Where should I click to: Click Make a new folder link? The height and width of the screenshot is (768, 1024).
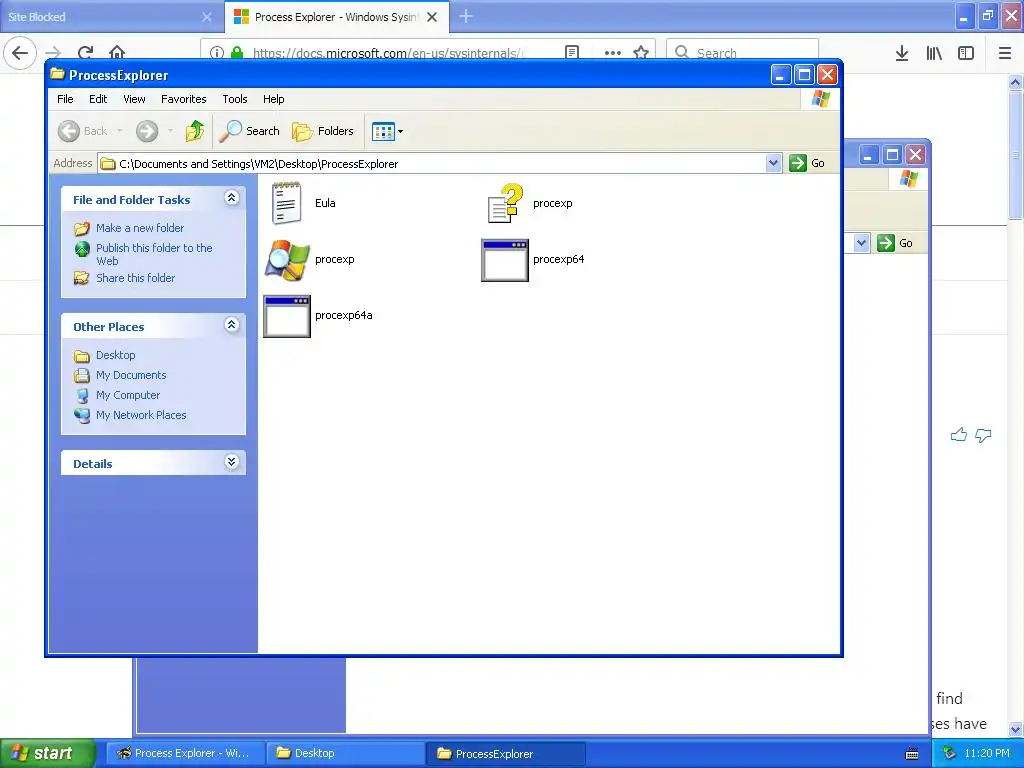[140, 228]
